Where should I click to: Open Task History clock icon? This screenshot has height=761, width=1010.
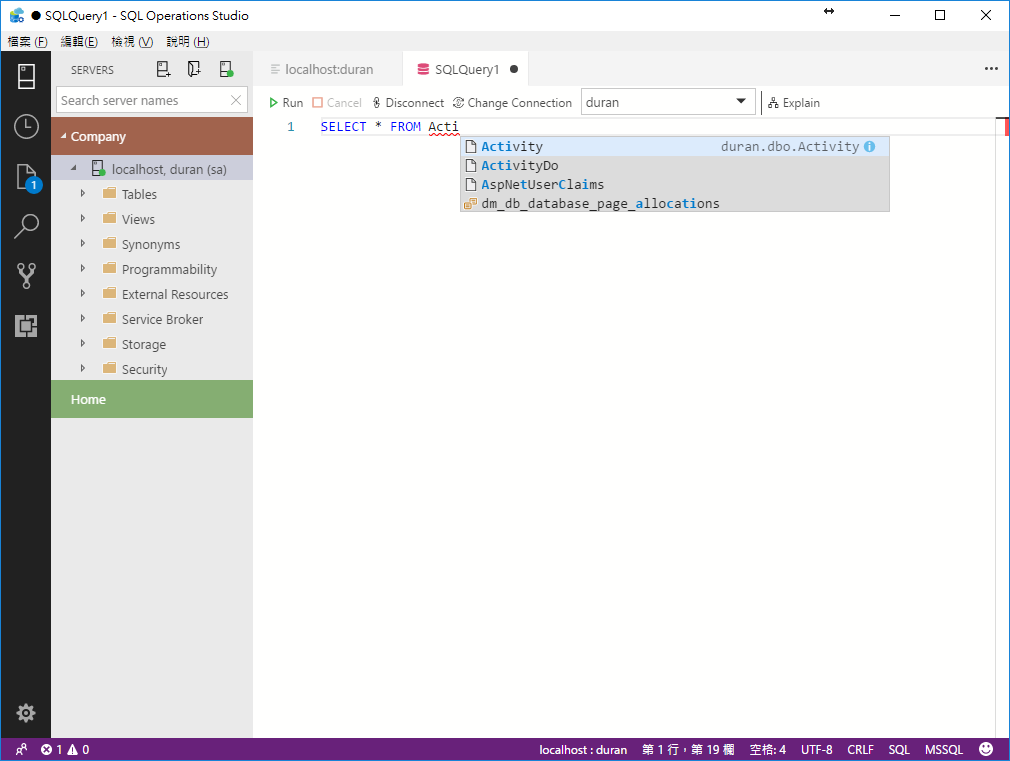coord(26,126)
